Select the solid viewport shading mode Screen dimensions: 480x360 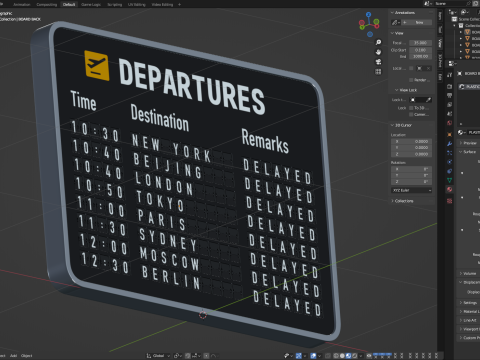[x=342, y=356]
